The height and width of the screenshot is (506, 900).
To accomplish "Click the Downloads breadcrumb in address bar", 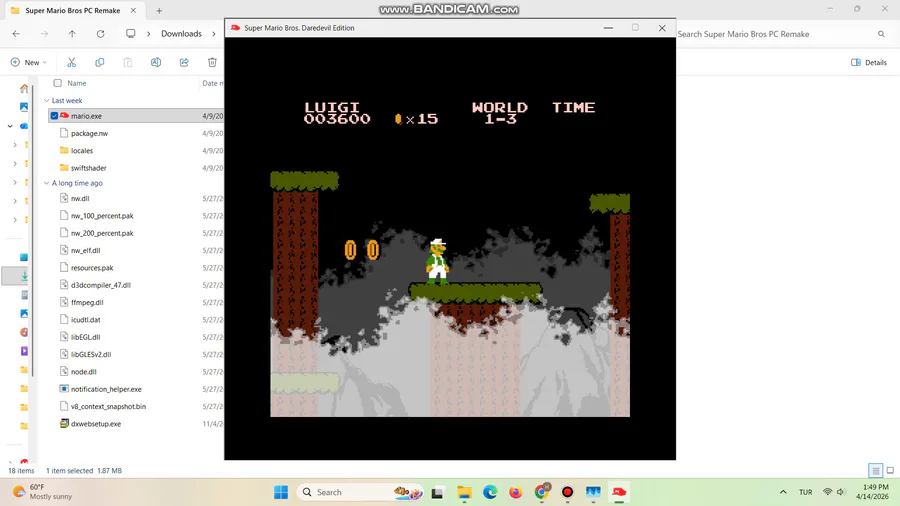I will click(x=181, y=34).
